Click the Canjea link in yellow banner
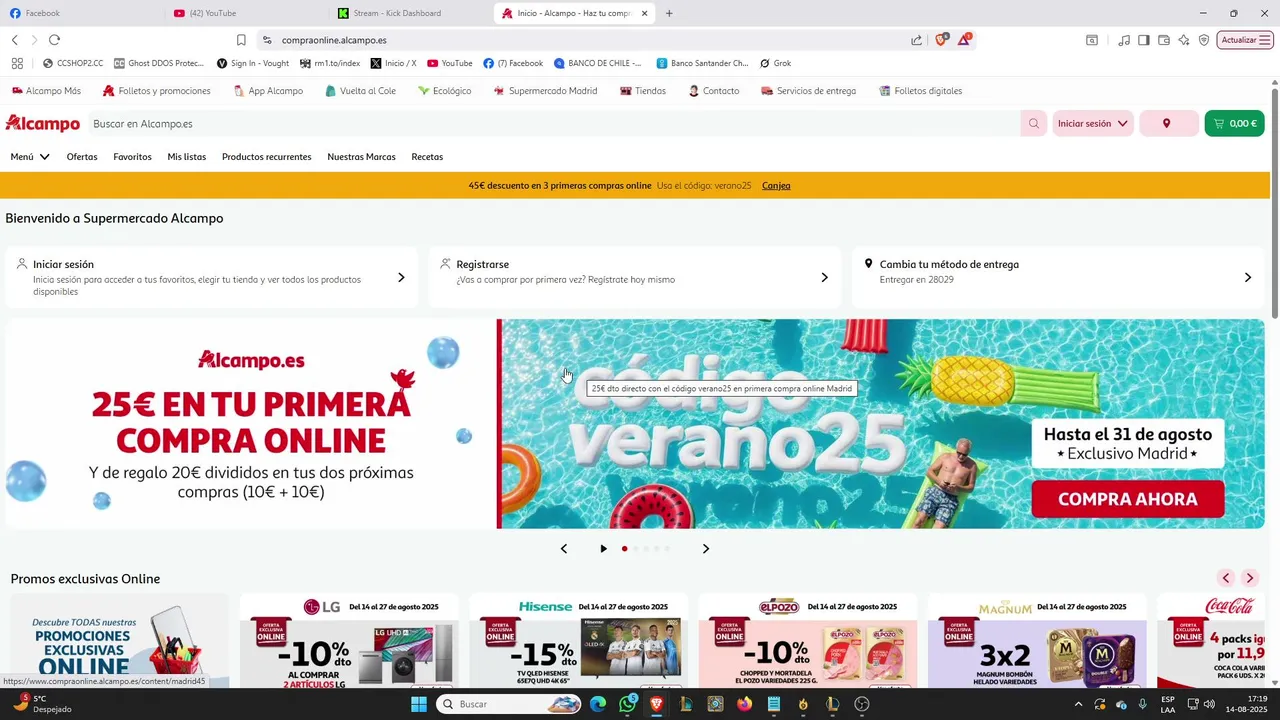This screenshot has width=1280, height=720. coord(776,186)
